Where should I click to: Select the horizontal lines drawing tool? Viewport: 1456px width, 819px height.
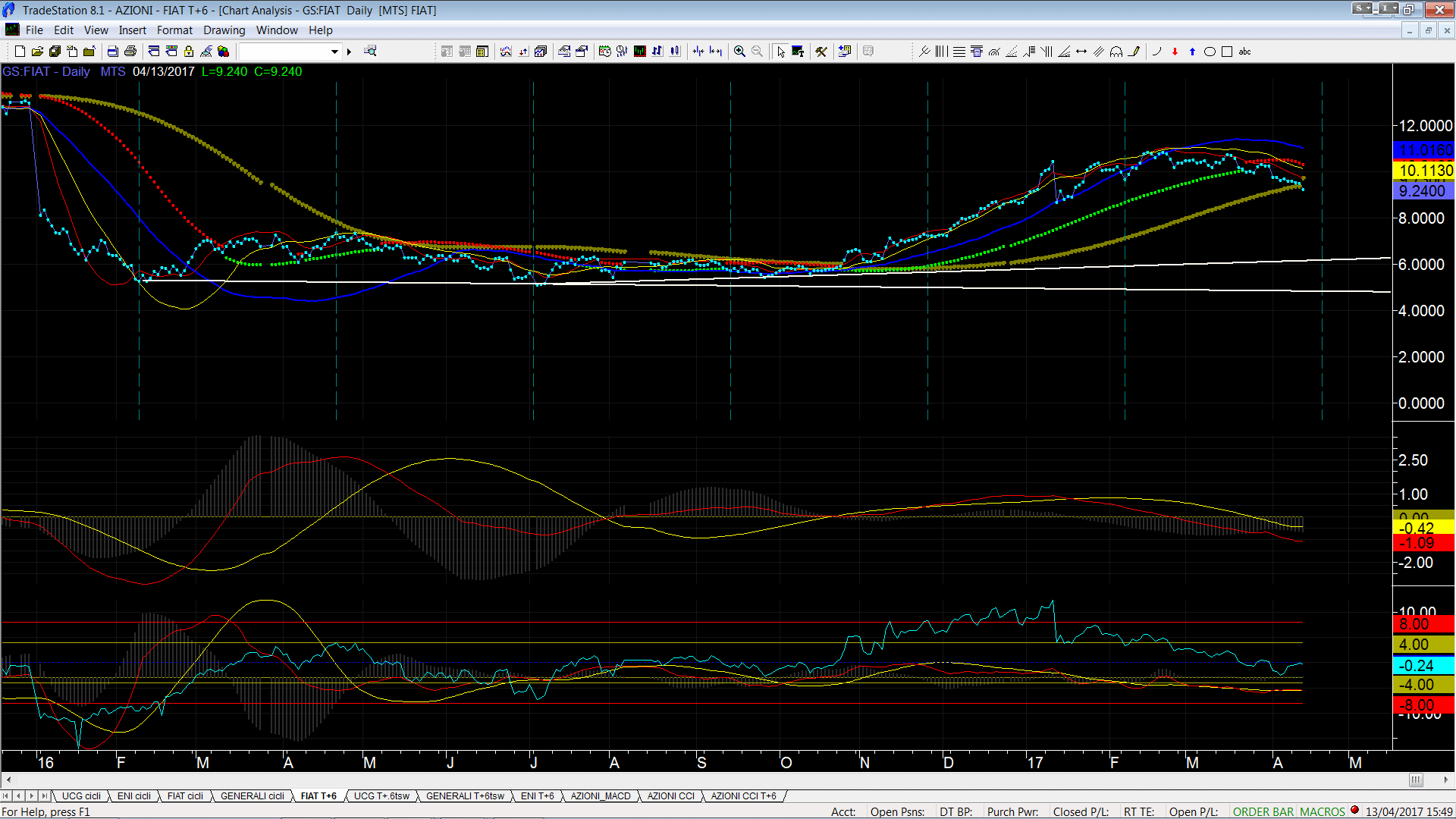pyautogui.click(x=959, y=52)
